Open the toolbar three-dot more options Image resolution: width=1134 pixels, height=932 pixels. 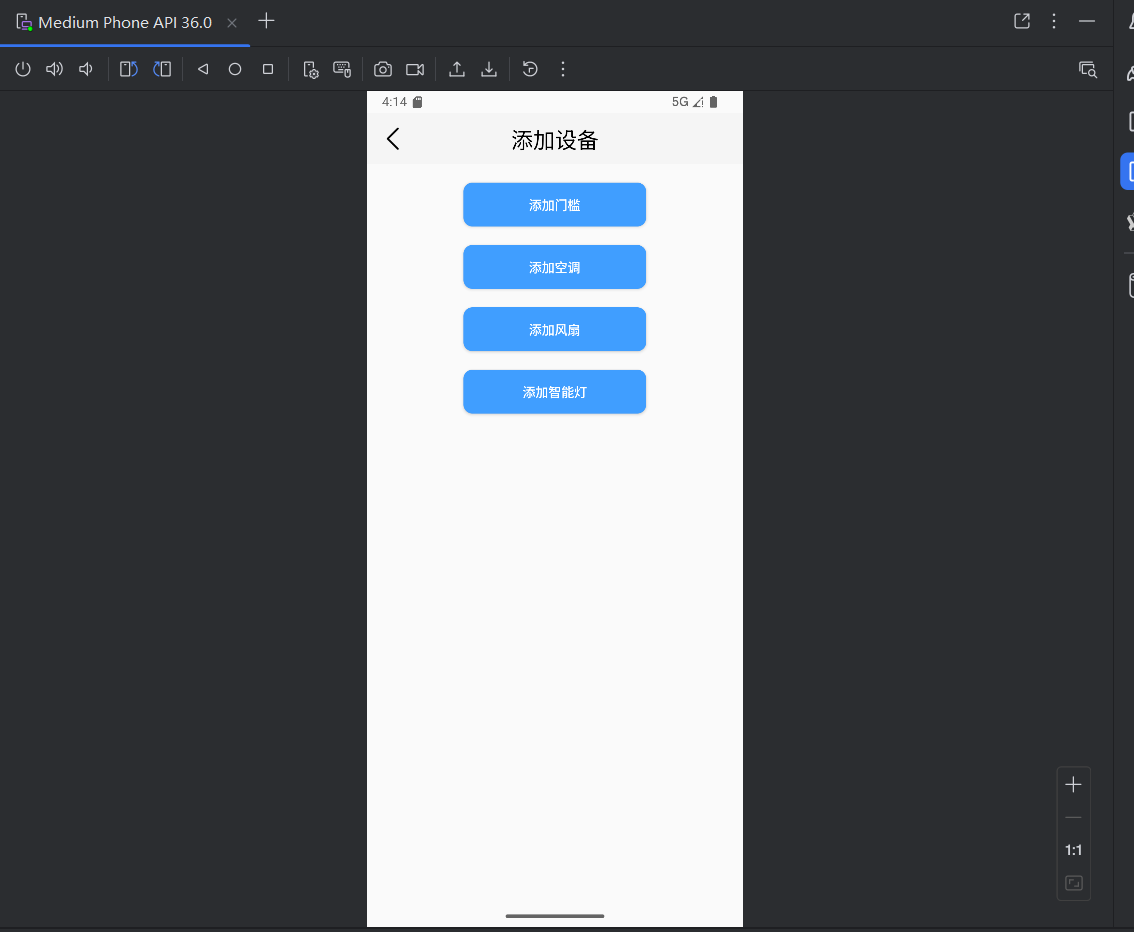[563, 69]
